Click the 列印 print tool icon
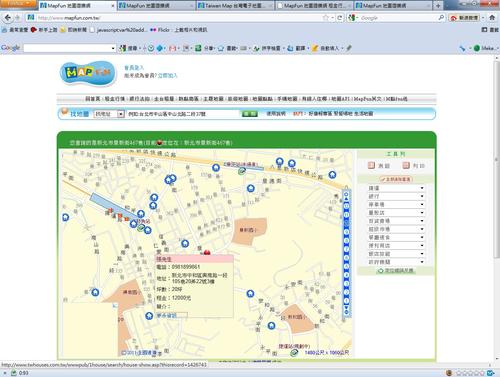Viewport: 500px width, 377px height. [406, 165]
